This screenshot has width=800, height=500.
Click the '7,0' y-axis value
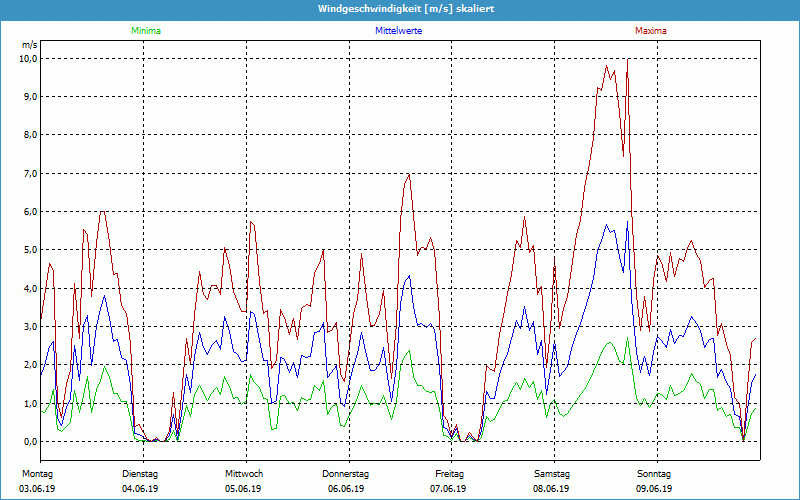coord(30,173)
